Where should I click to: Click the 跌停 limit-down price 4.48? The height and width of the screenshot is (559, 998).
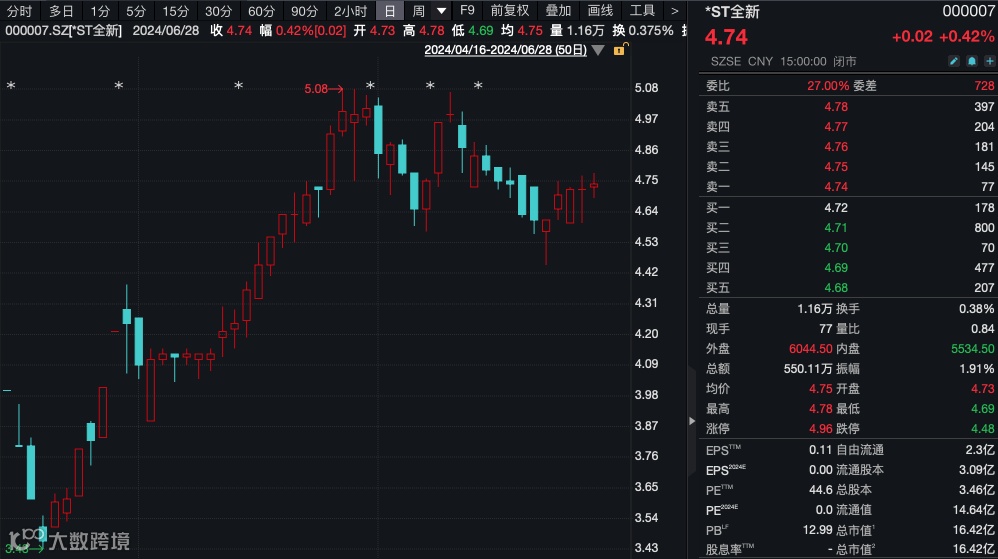pyautogui.click(x=983, y=429)
